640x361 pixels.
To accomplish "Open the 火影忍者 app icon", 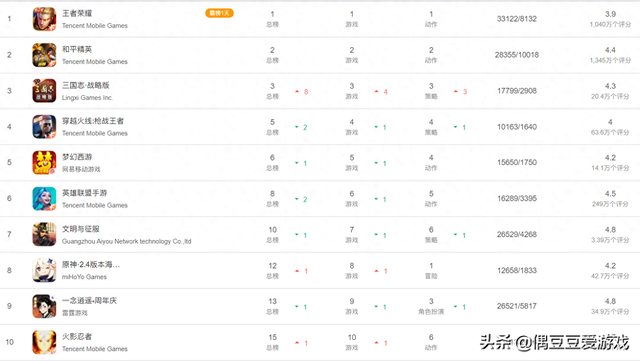I will [x=44, y=342].
